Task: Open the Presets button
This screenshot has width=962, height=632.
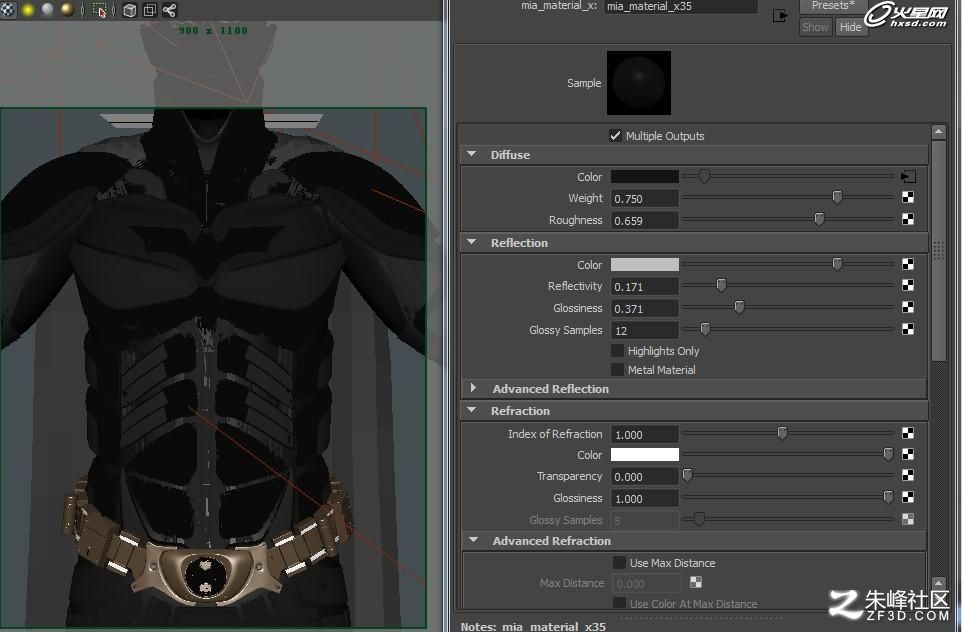Action: tap(833, 6)
